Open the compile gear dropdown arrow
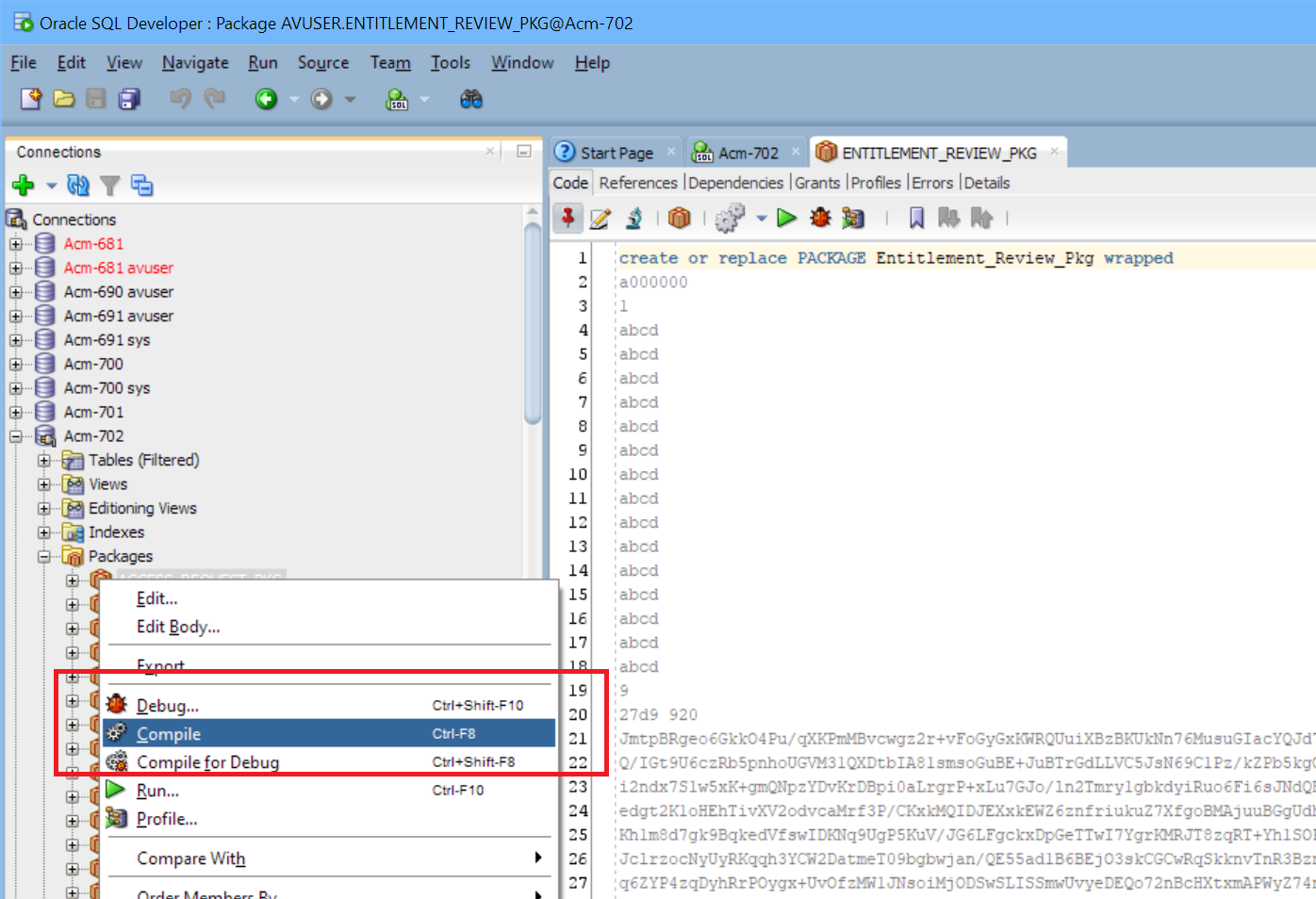The width and height of the screenshot is (1316, 899). tap(761, 218)
